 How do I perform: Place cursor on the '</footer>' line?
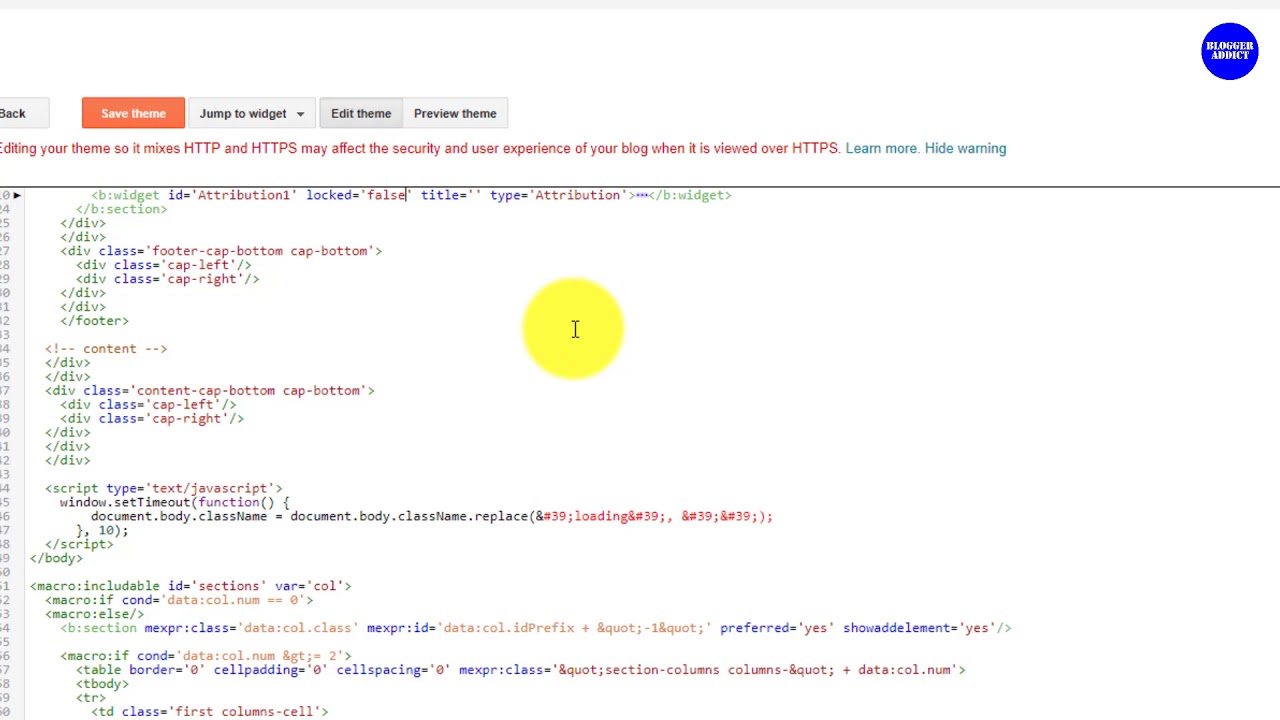tap(94, 321)
